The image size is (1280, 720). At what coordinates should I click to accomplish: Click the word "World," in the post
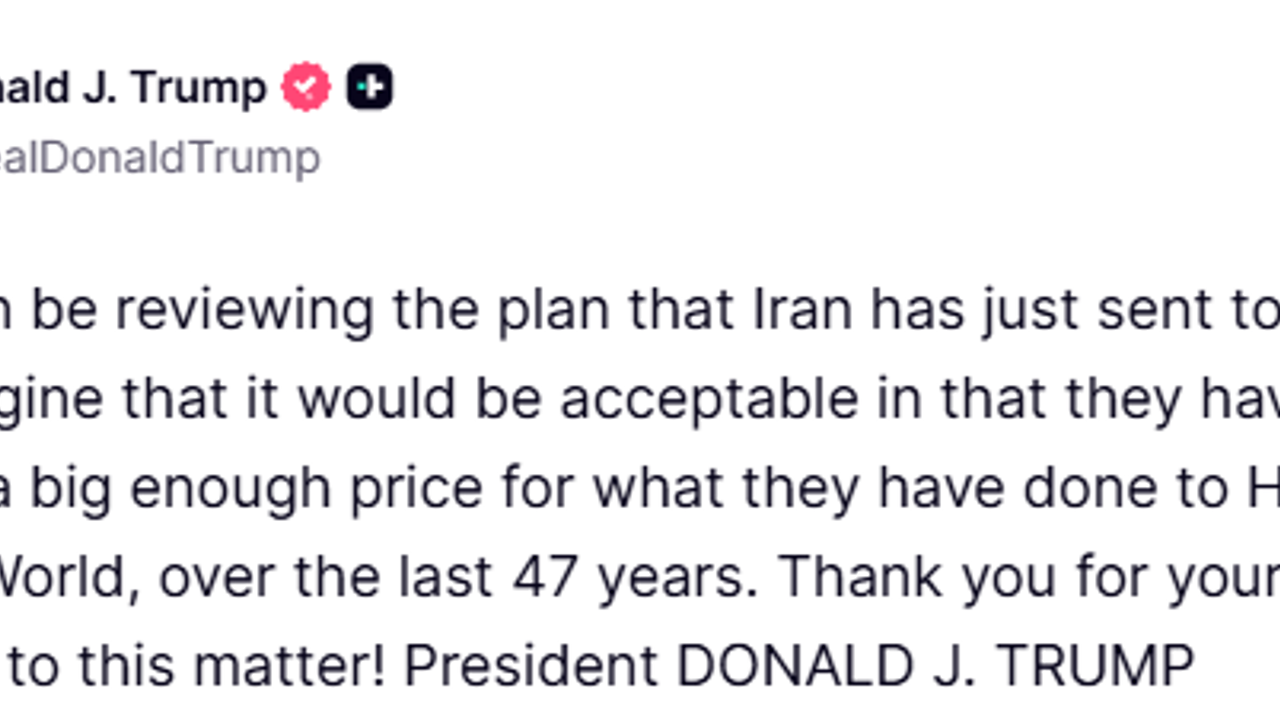pyautogui.click(x=70, y=577)
